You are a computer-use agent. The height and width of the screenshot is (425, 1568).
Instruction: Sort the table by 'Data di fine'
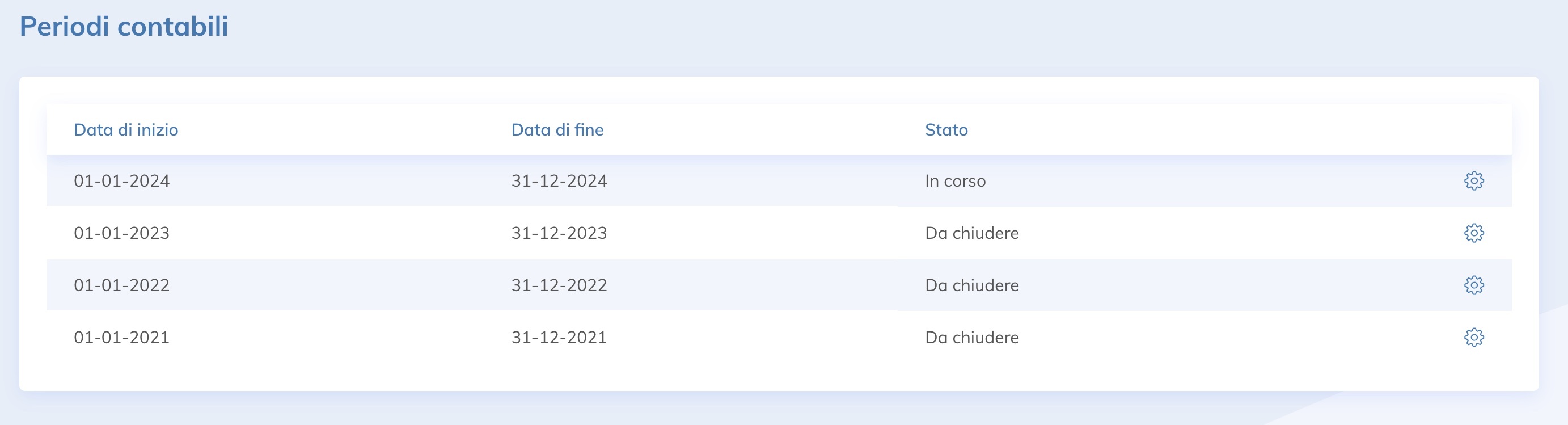[x=557, y=130]
